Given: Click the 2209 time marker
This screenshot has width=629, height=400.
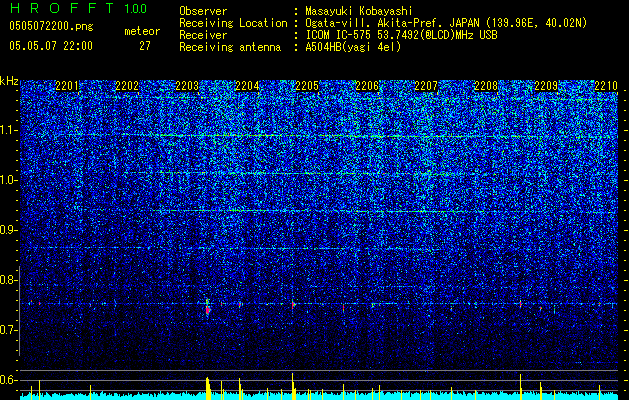Looking at the screenshot, I should [x=546, y=86].
